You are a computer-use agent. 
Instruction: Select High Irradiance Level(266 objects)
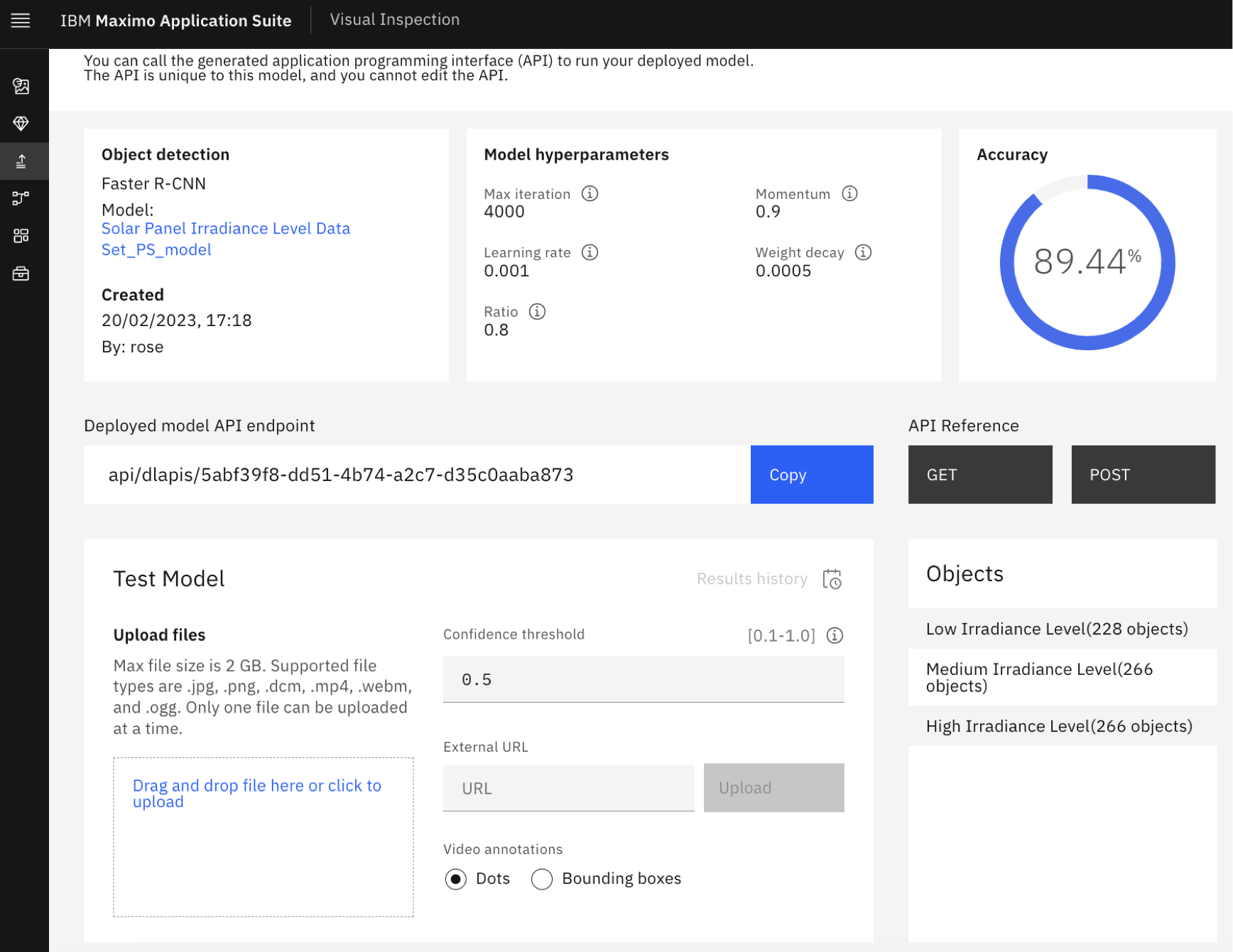[x=1063, y=726]
